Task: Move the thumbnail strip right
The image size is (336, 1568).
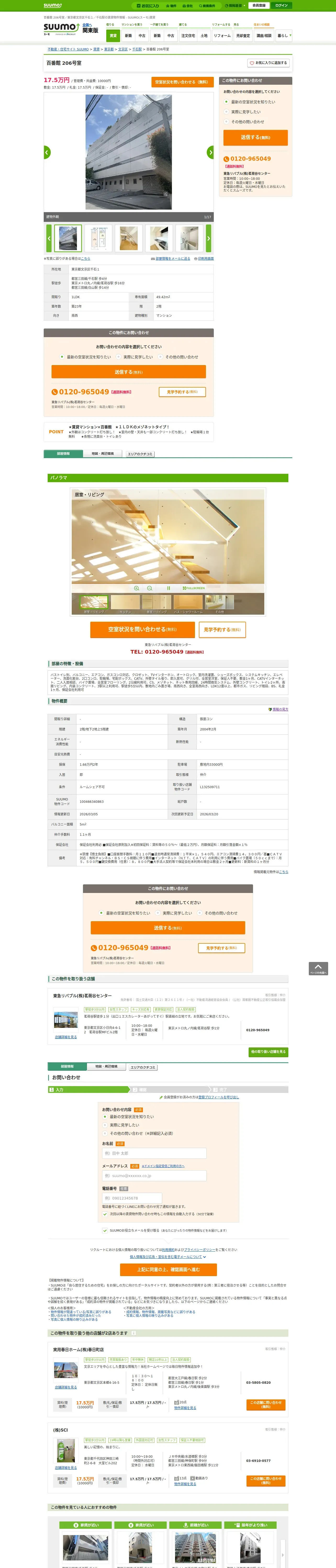Action: click(x=208, y=239)
